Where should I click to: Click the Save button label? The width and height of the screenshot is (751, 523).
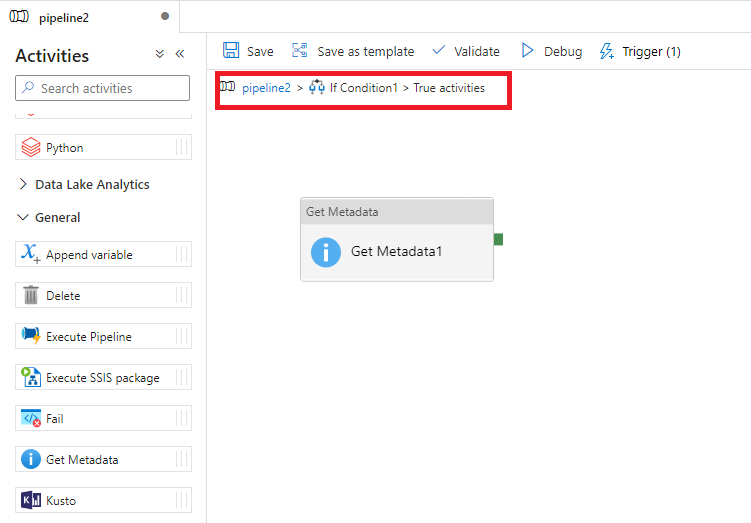point(260,51)
